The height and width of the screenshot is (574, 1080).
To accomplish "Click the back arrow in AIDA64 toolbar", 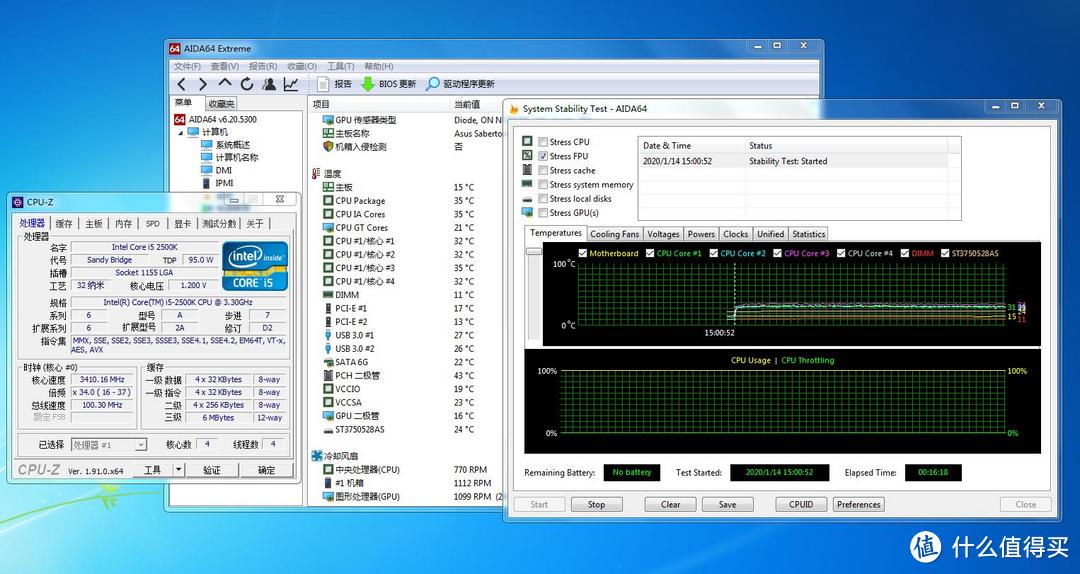I will click(x=181, y=84).
